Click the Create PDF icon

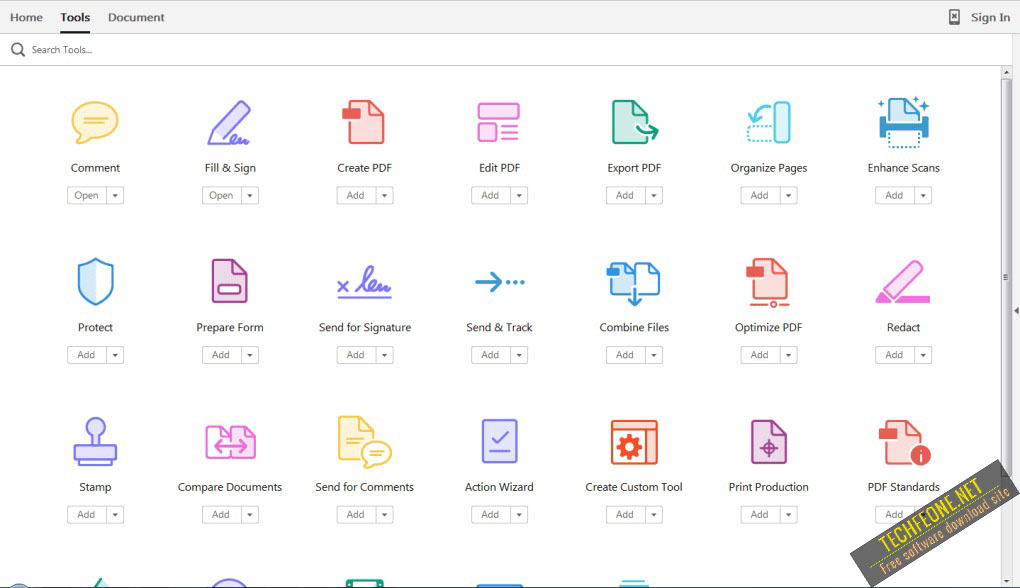(x=364, y=122)
